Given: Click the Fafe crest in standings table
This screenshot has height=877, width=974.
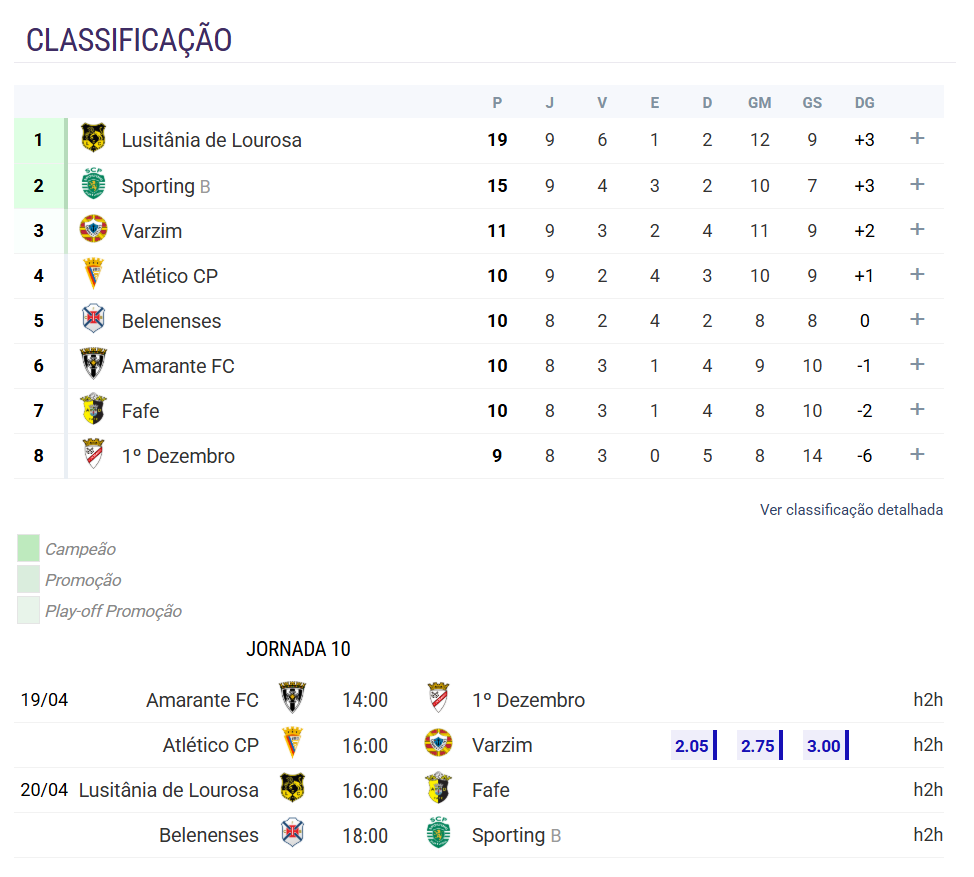Looking at the screenshot, I should coord(93,409).
